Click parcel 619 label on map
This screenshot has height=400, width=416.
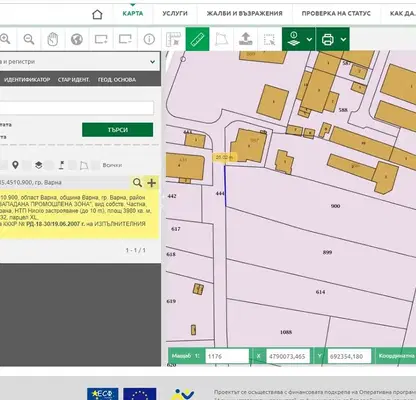[171, 301]
